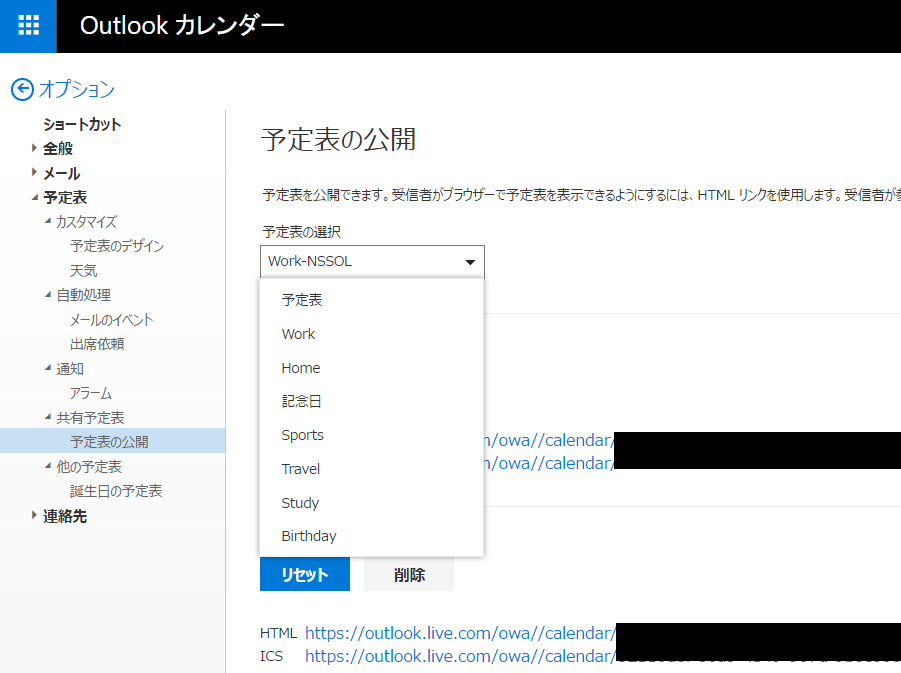Screen dimensions: 901x673
Task: Click the 予定表 top-level tree label
Action: pos(65,197)
